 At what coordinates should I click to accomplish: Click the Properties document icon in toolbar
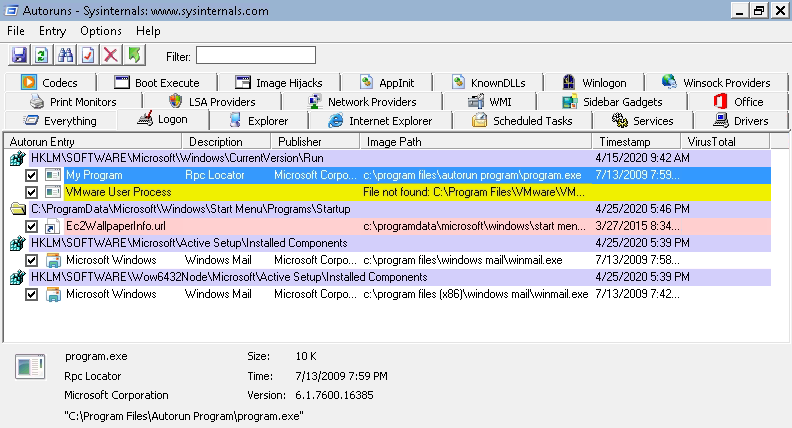coord(89,55)
